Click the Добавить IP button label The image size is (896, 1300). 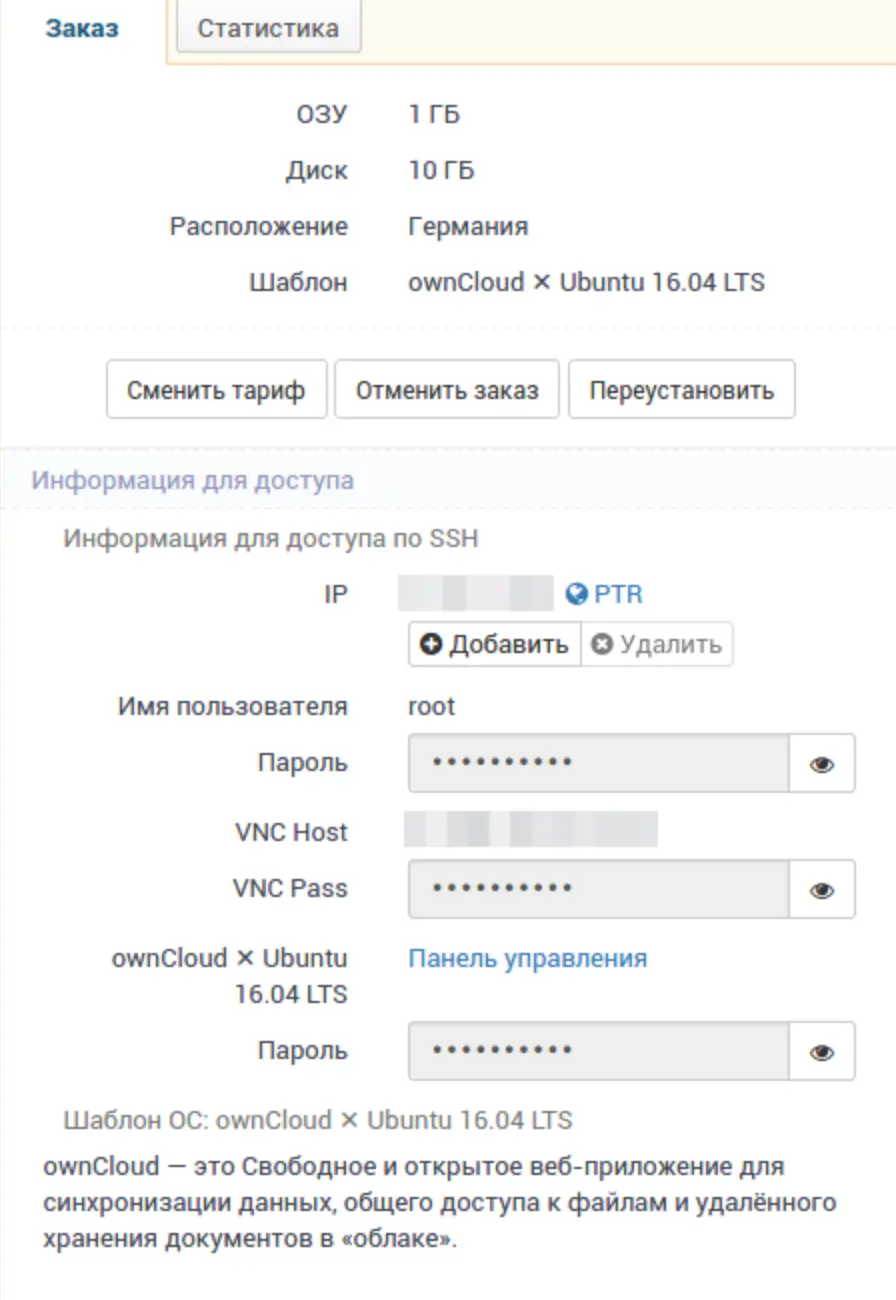(495, 645)
